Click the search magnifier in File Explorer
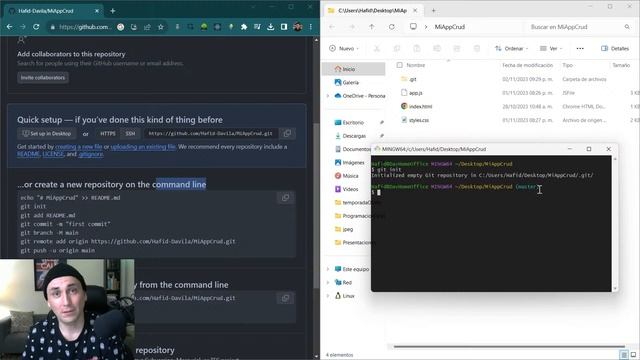The image size is (640, 360). [x=627, y=27]
